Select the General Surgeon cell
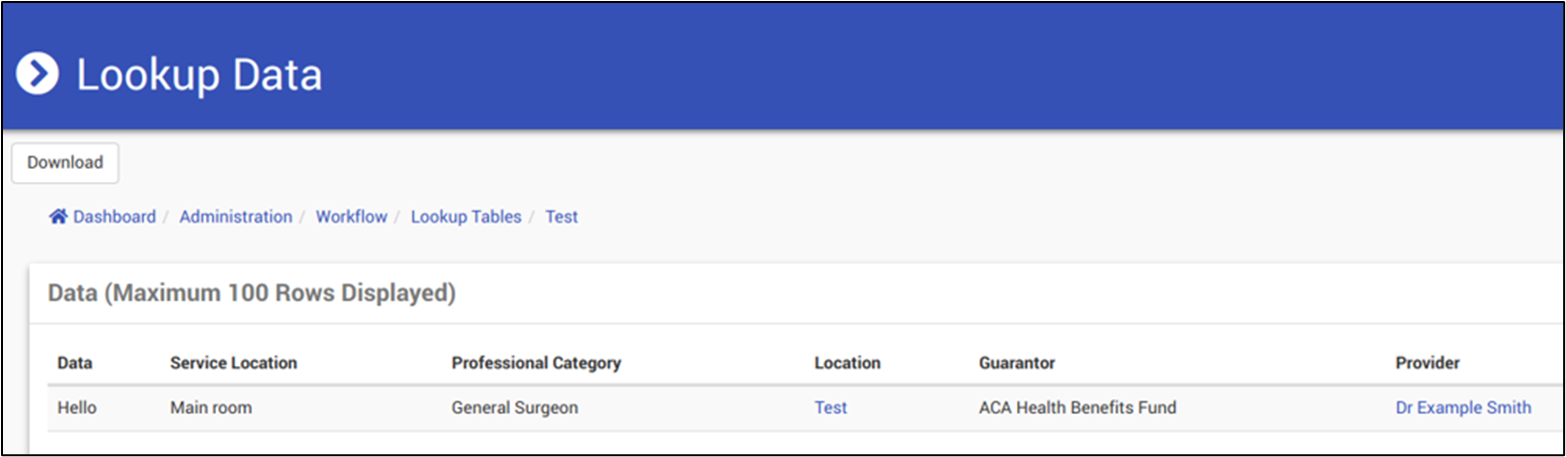This screenshot has width=1566, height=457. [514, 408]
